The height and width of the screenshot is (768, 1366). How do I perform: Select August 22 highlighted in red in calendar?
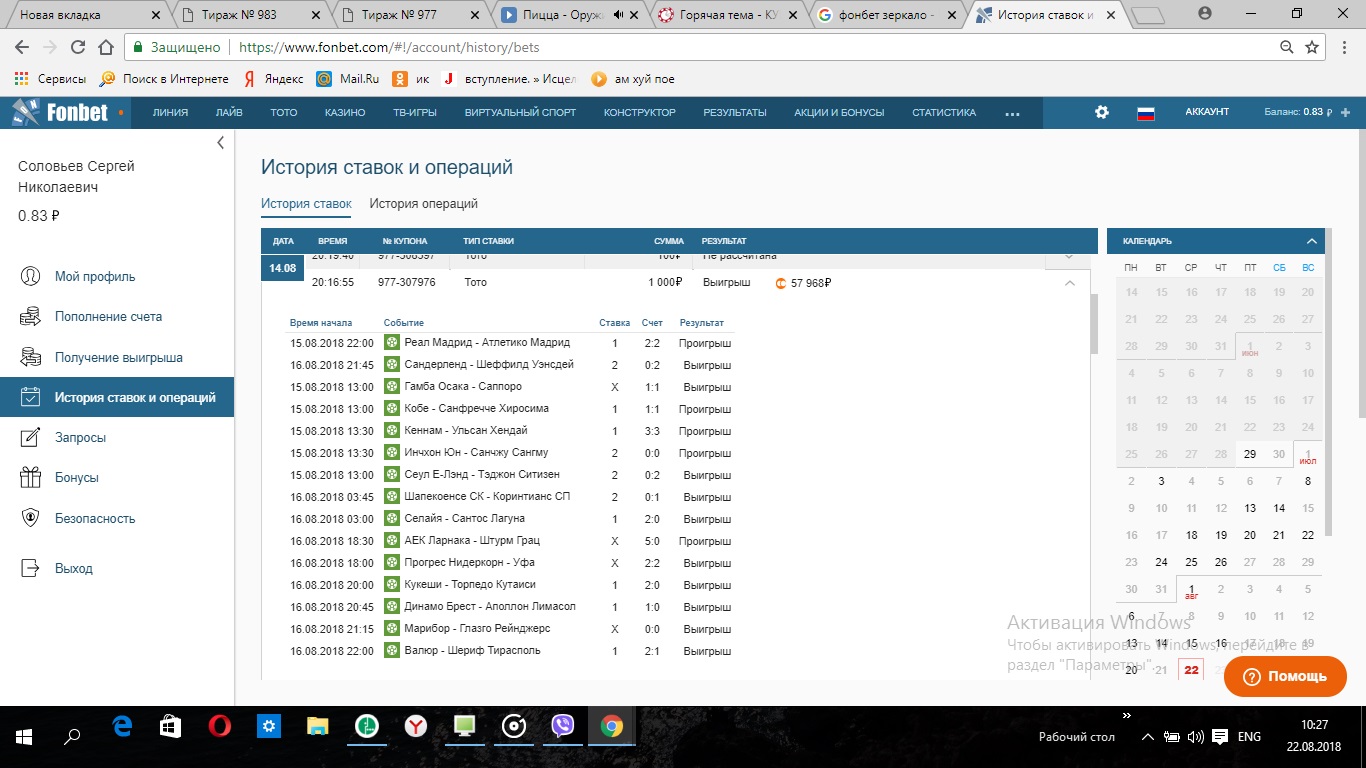click(1191, 670)
